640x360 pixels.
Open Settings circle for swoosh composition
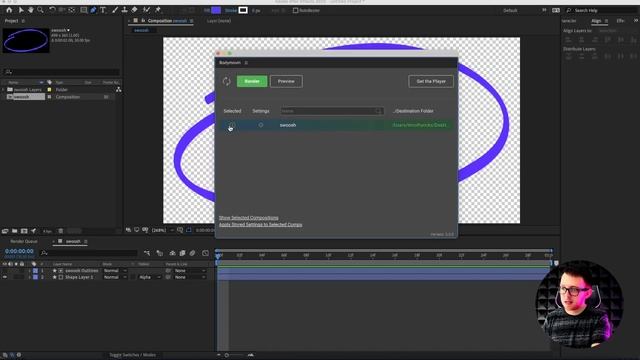pos(261,125)
